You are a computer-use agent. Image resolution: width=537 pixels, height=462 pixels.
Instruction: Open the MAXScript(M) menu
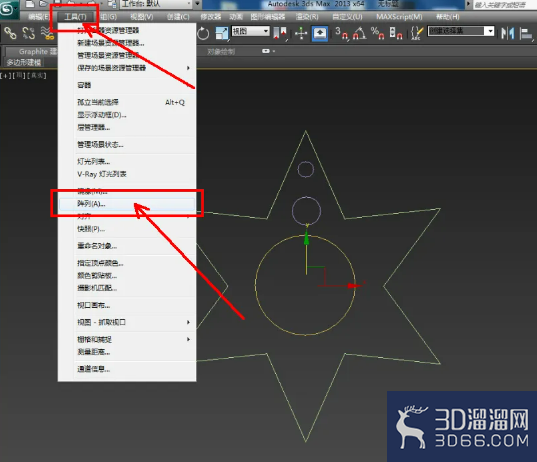point(399,17)
